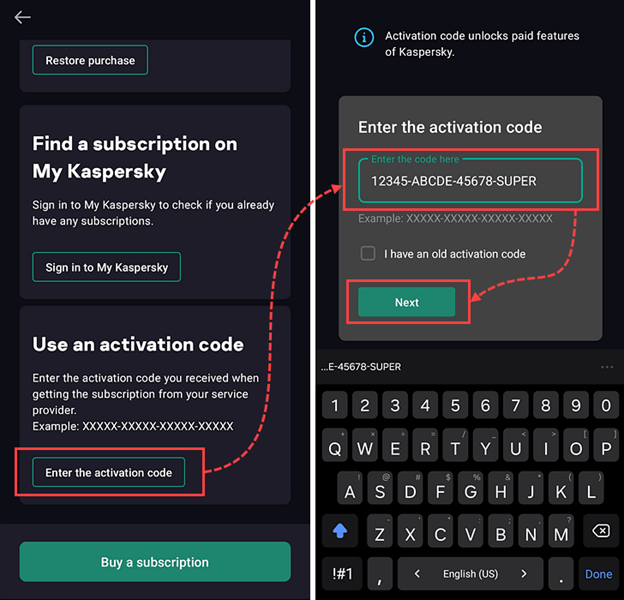This screenshot has height=600, width=624.
Task: Tap the Q key on keyboard
Action: (335, 448)
